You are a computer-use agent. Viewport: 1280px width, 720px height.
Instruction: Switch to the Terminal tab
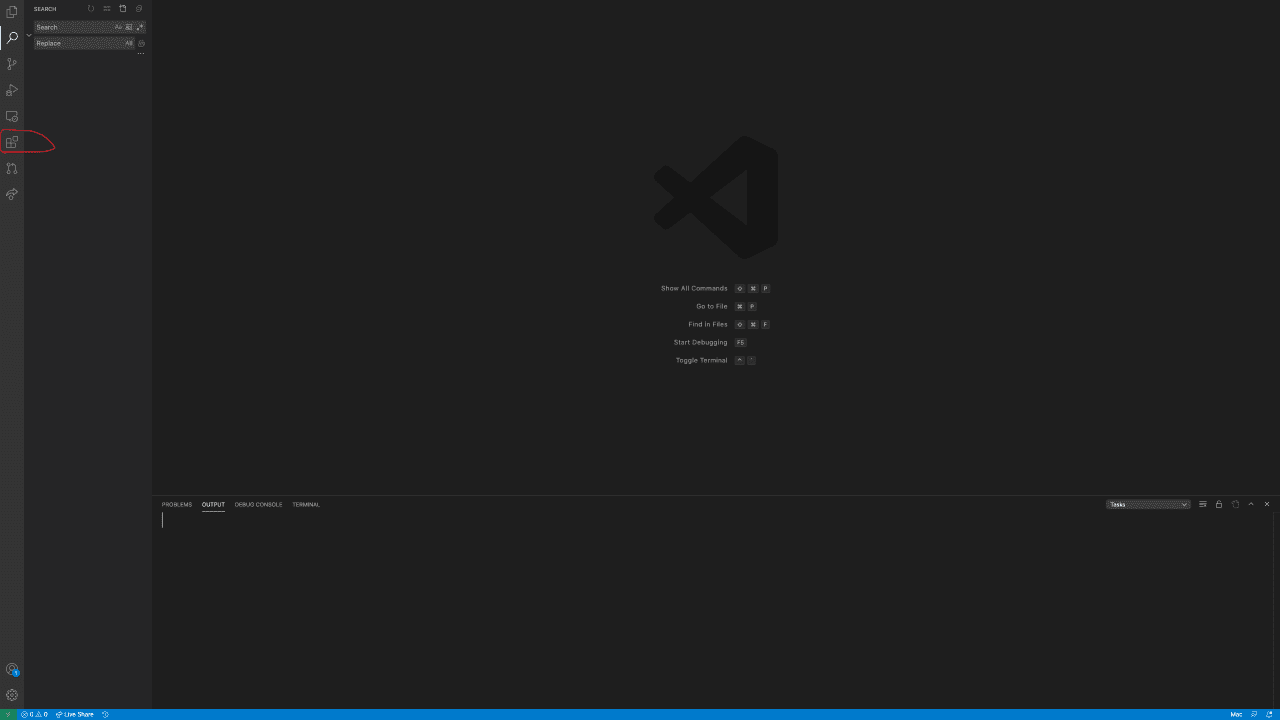pyautogui.click(x=306, y=504)
